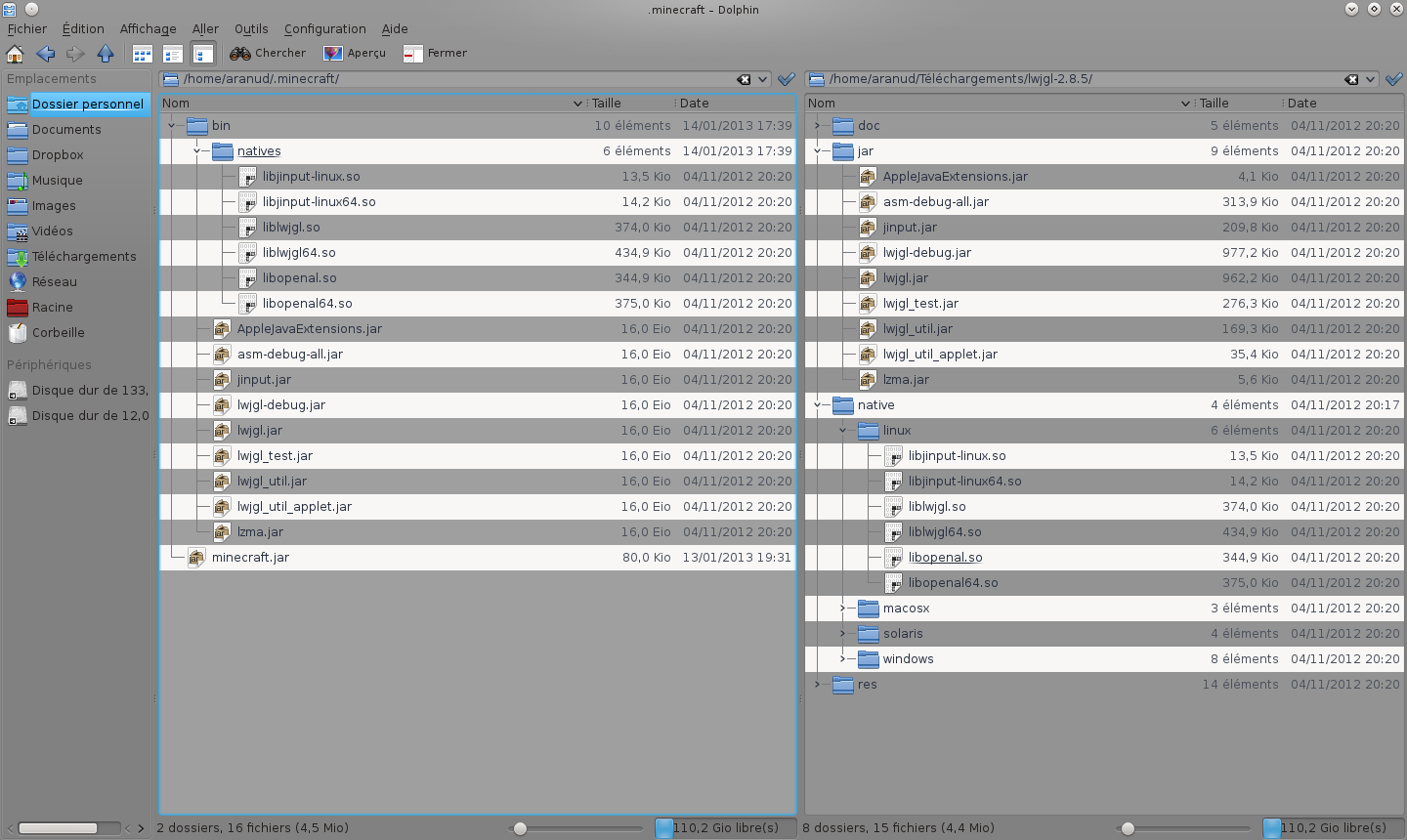Open Chercher search tool
The height and width of the screenshot is (840, 1407).
point(268,54)
